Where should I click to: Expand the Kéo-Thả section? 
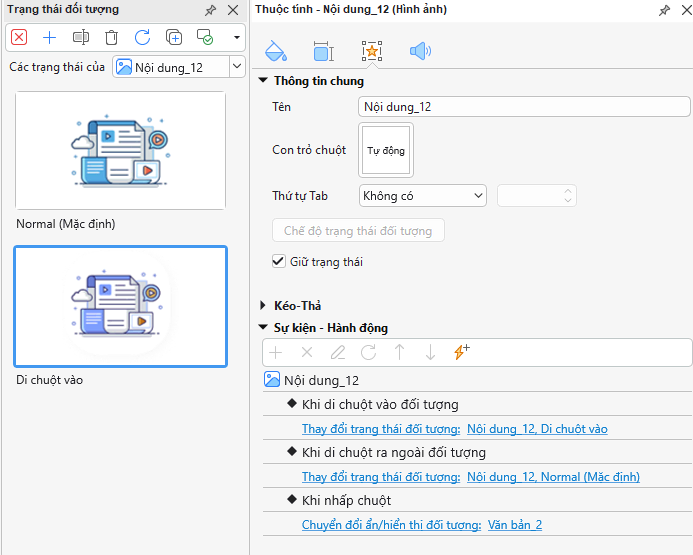pos(264,305)
